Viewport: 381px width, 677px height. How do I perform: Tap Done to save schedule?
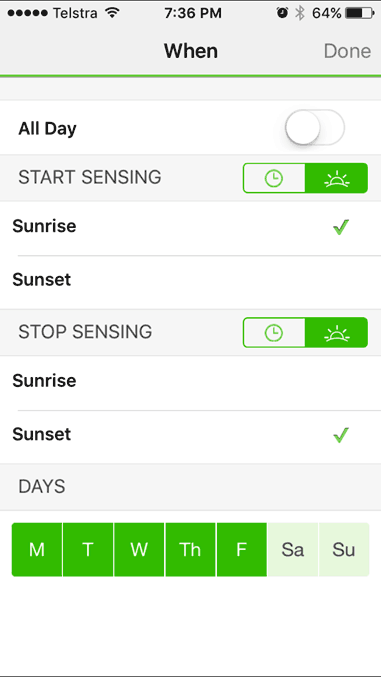(347, 51)
